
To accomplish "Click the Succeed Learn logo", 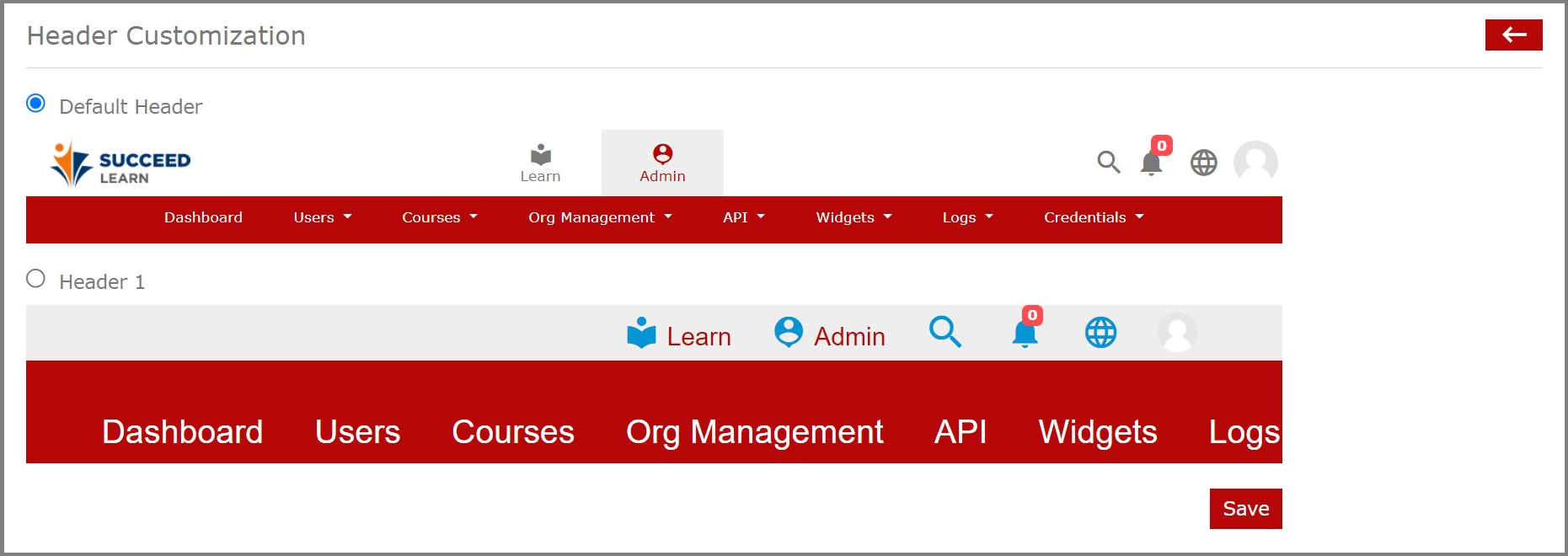I will point(120,163).
